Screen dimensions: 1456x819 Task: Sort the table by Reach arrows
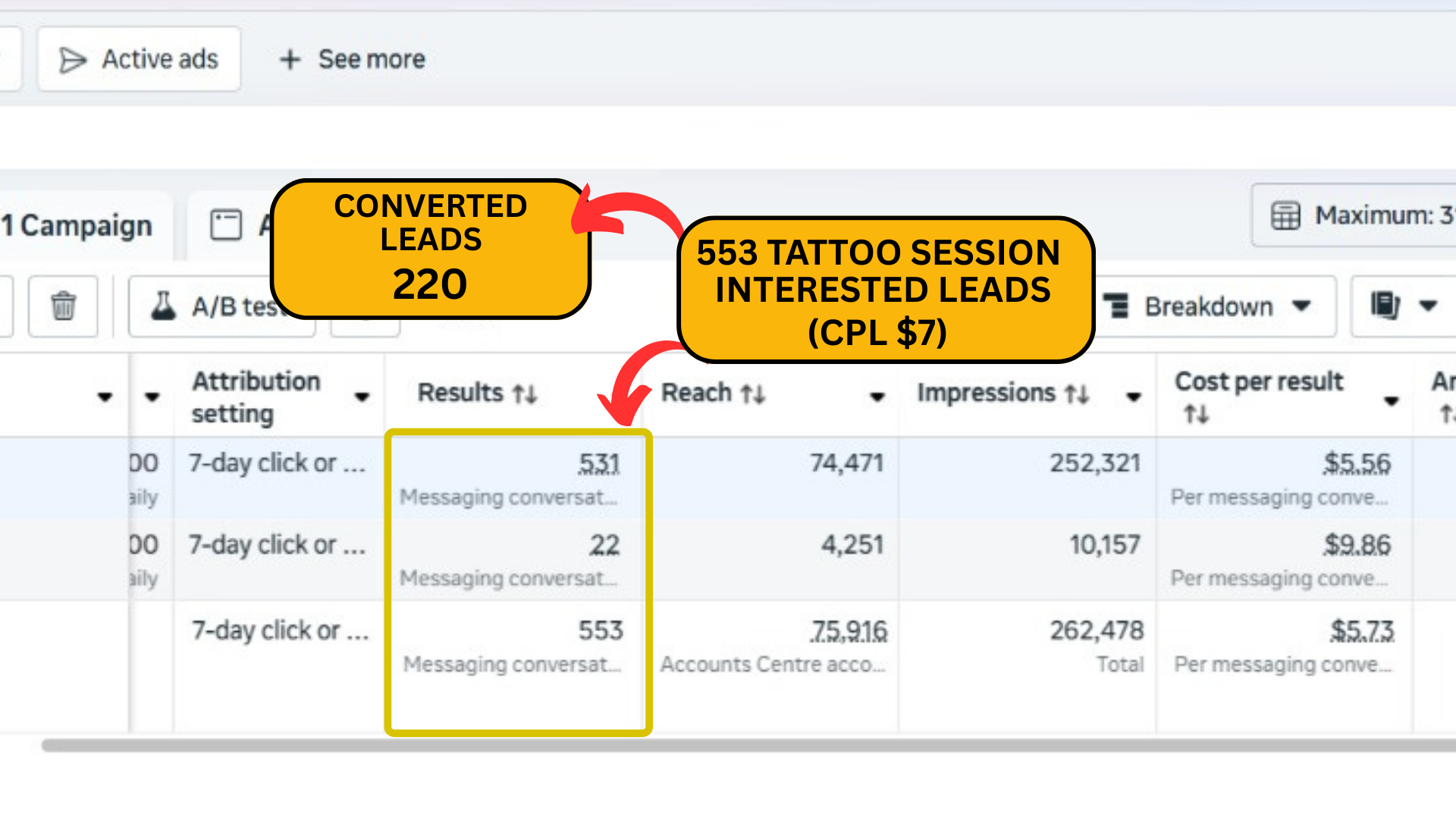click(753, 394)
